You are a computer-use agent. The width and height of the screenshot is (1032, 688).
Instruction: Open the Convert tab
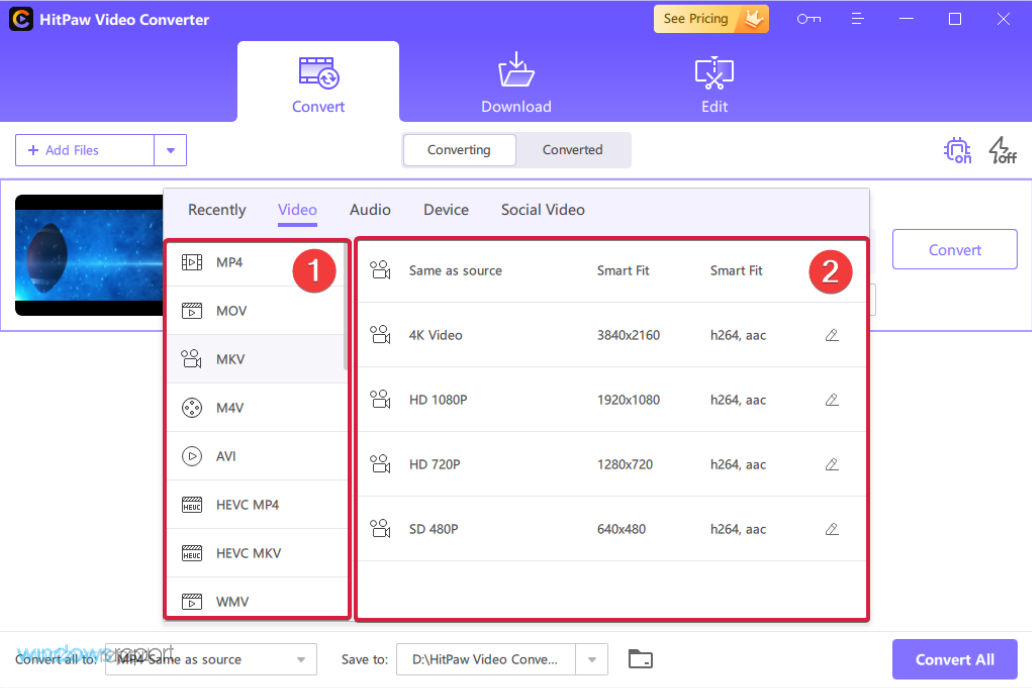pyautogui.click(x=318, y=83)
